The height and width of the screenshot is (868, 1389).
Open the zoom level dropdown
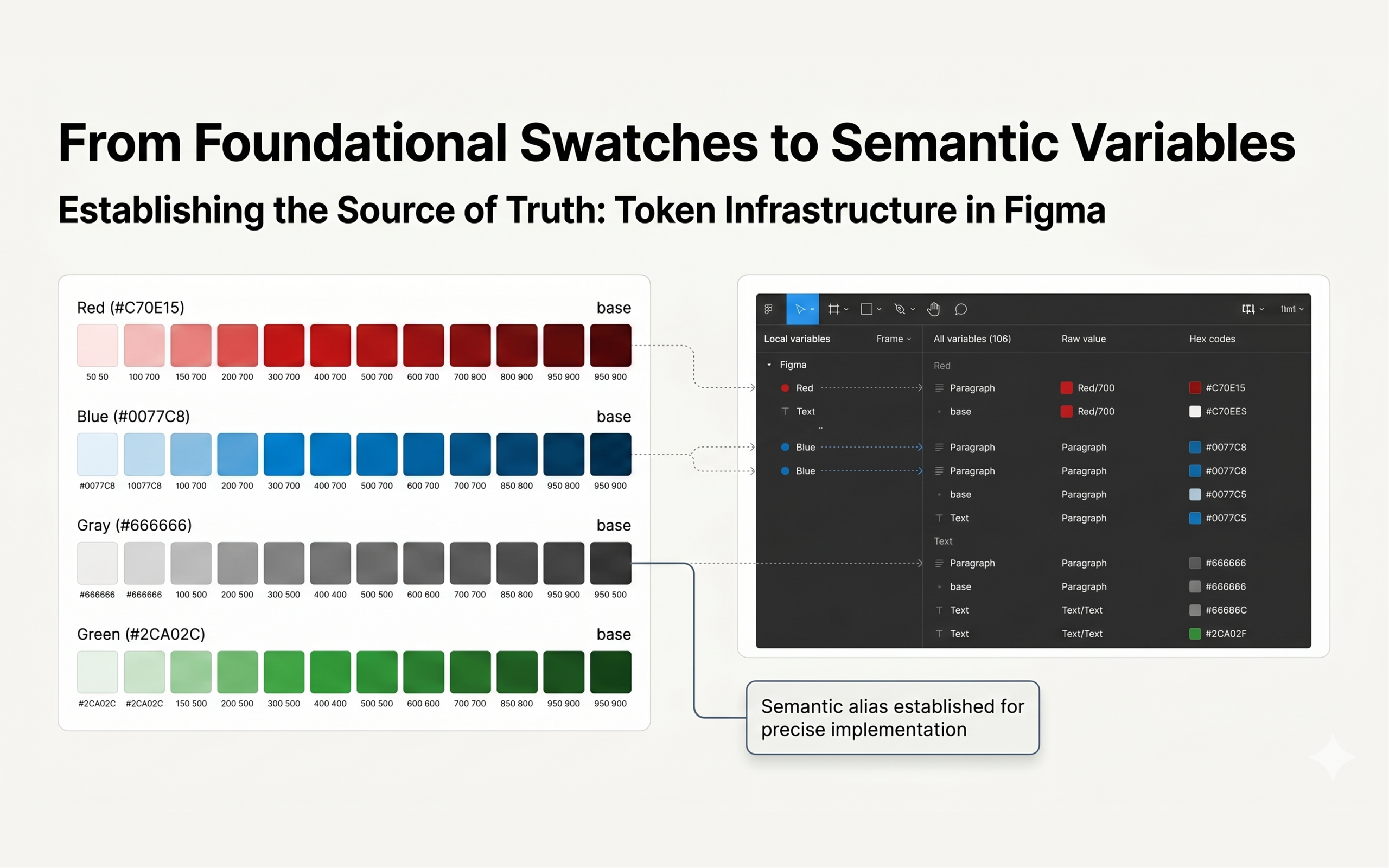point(1291,309)
